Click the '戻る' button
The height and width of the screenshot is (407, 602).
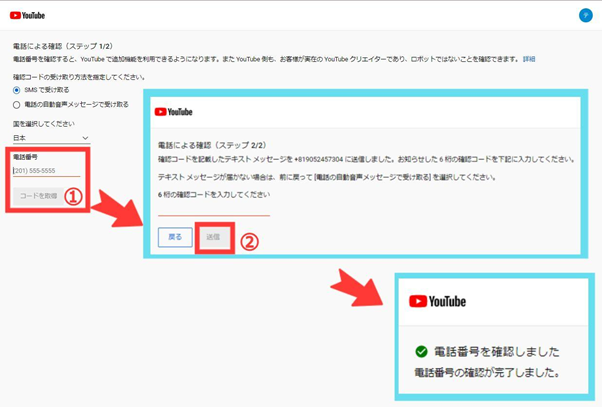point(175,237)
